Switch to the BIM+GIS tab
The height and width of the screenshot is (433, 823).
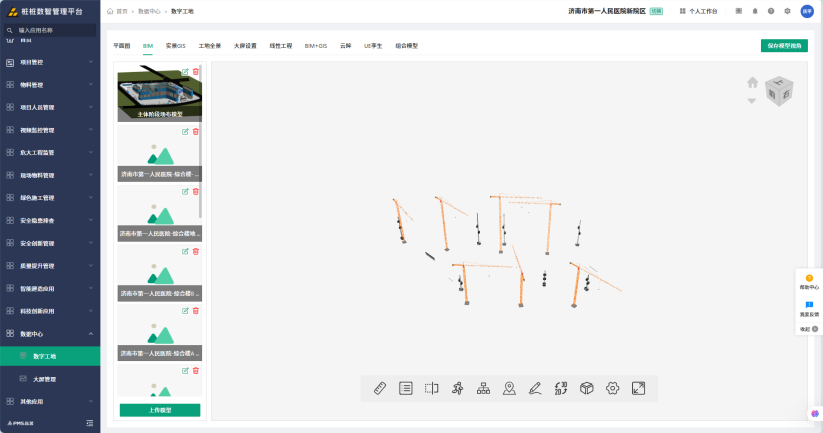[x=315, y=46]
